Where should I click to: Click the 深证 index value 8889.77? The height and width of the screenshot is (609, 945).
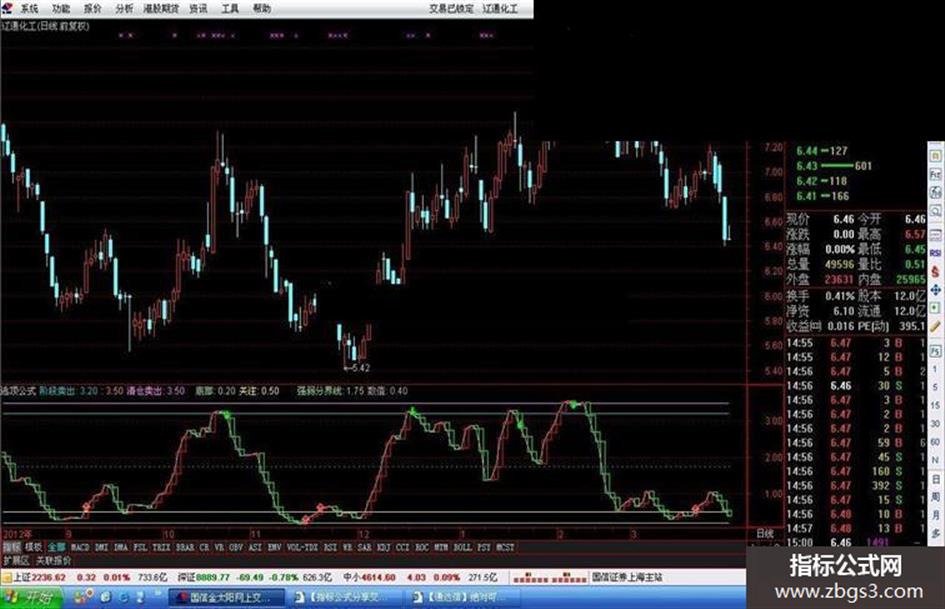coord(213,578)
